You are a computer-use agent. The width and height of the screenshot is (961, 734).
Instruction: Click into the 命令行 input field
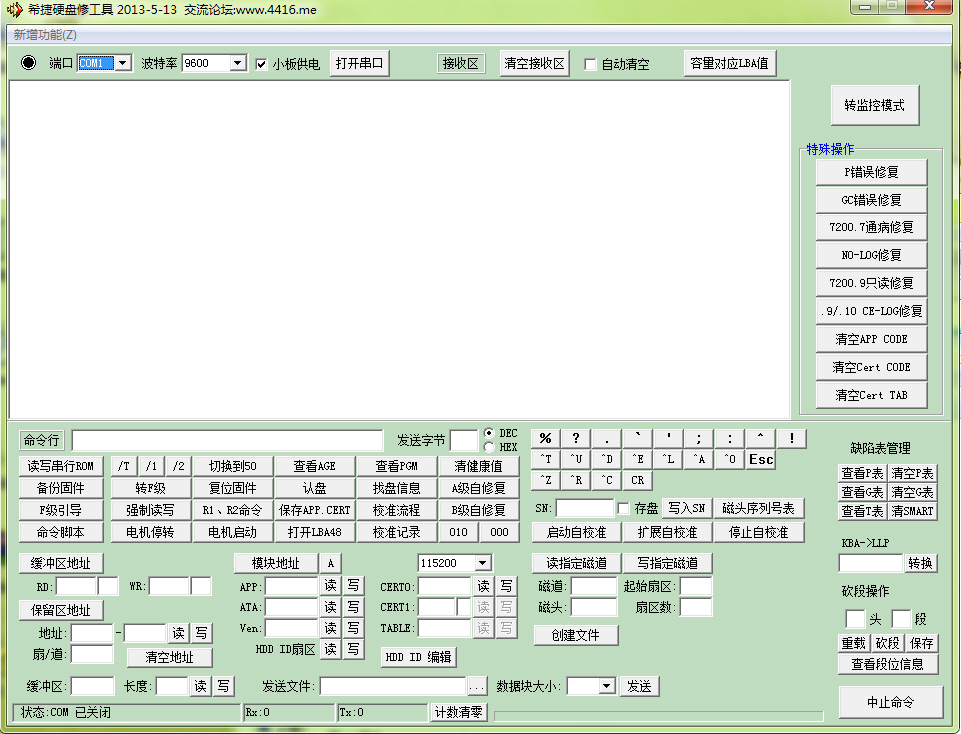[227, 441]
